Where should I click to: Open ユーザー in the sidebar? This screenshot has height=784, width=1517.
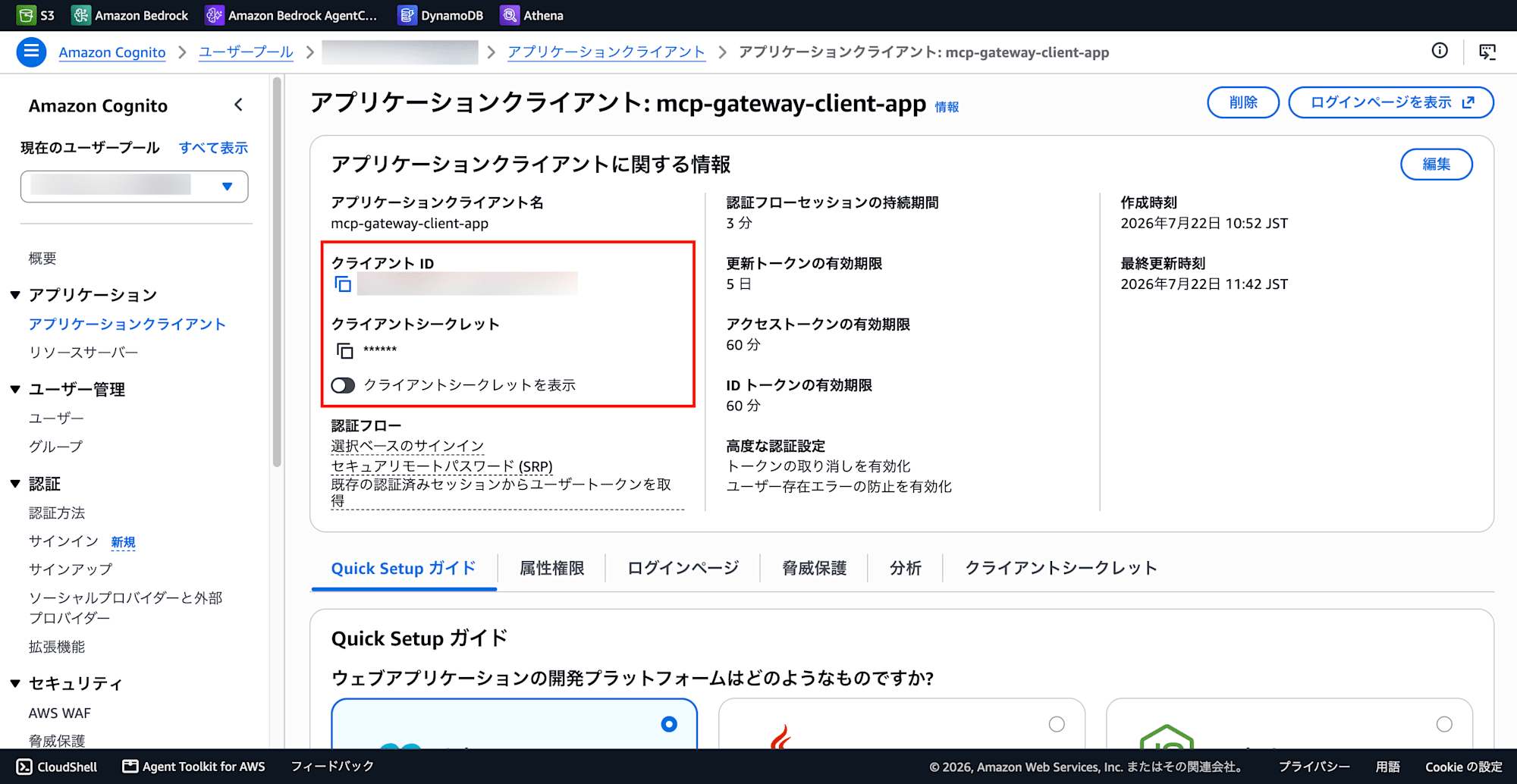pos(56,419)
